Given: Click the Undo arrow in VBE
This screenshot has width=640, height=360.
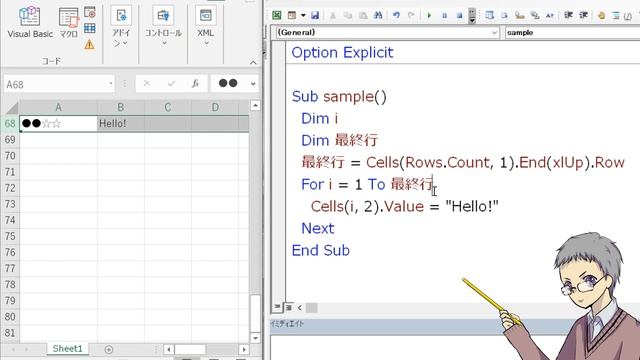Looking at the screenshot, I should point(396,16).
